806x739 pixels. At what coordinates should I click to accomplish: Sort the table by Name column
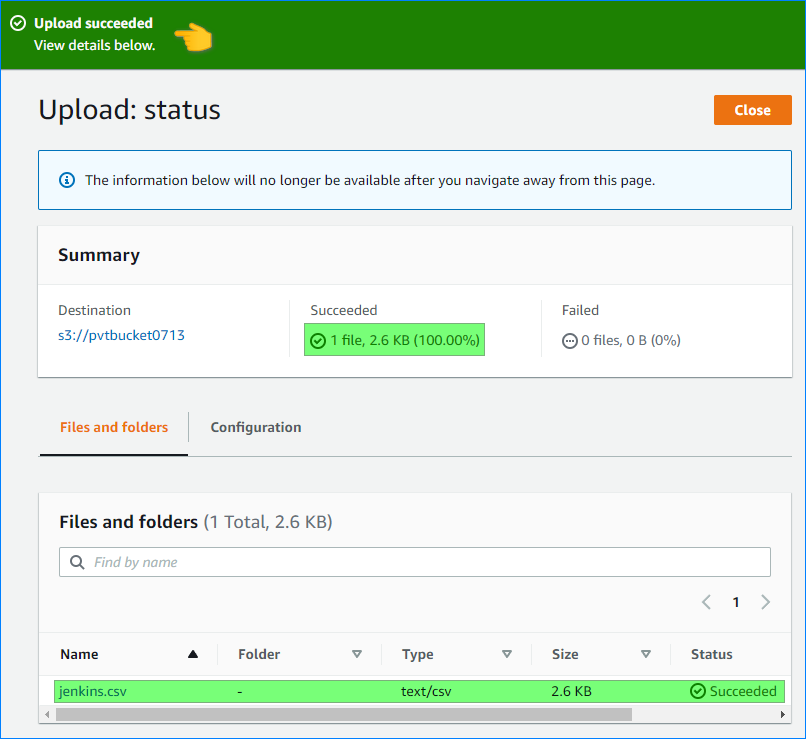pyautogui.click(x=193, y=654)
